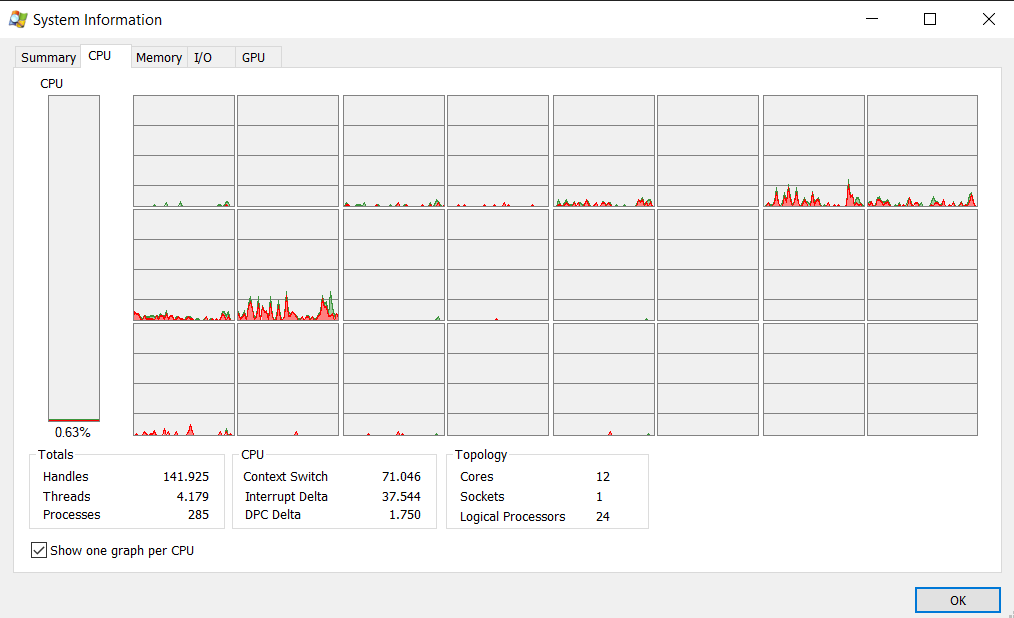The image size is (1014, 618).
Task: Click the Handles value 141.925
Action: point(186,476)
